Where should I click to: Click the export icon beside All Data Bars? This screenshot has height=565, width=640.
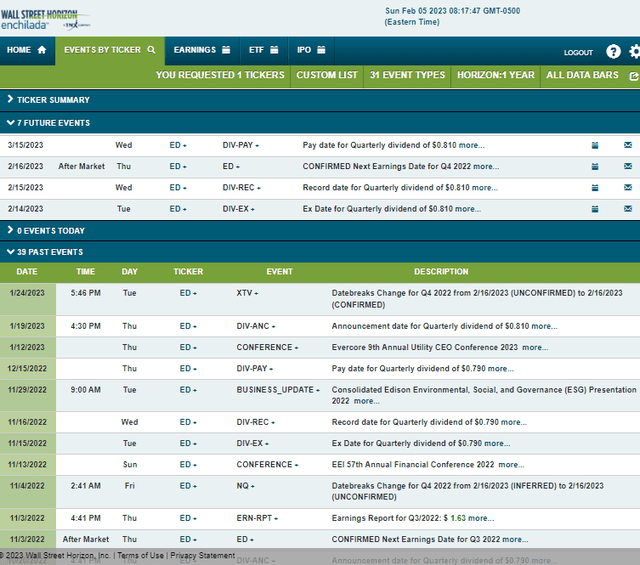tap(634, 76)
